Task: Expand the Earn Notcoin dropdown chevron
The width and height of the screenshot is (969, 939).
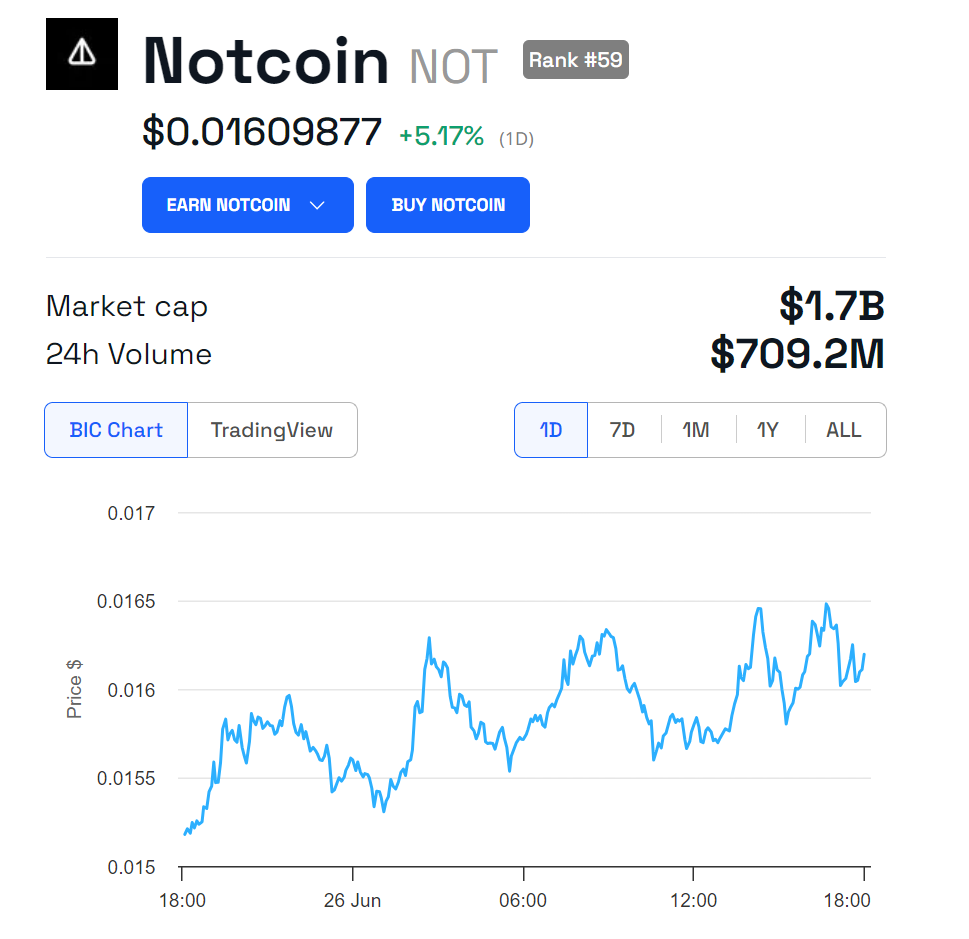Action: pyautogui.click(x=317, y=205)
